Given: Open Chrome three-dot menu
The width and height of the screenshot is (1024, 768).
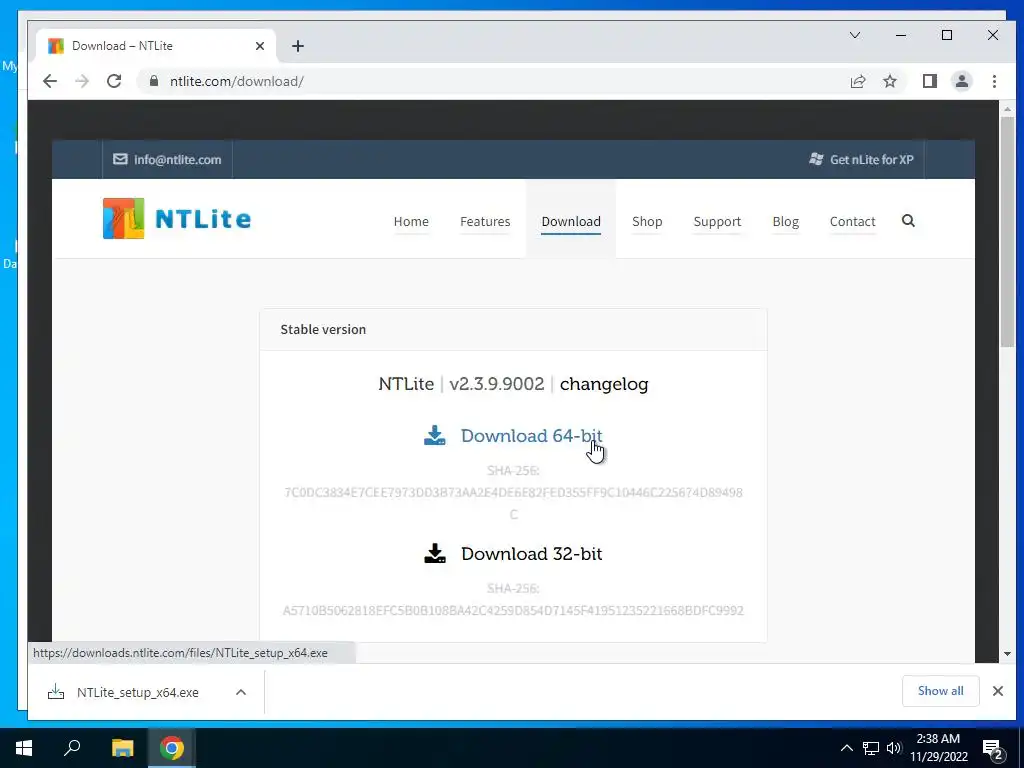Looking at the screenshot, I should pyautogui.click(x=994, y=81).
